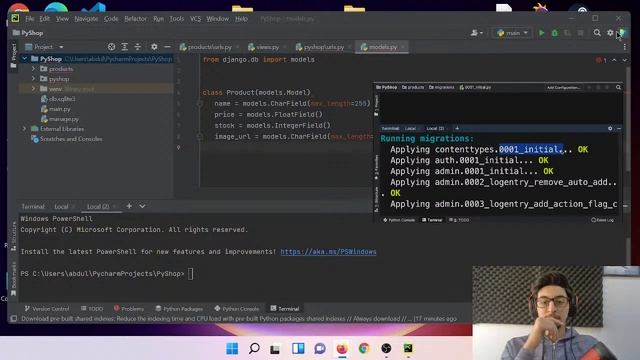
Task: Open the editor tabs more menu
Action: coord(624,47)
